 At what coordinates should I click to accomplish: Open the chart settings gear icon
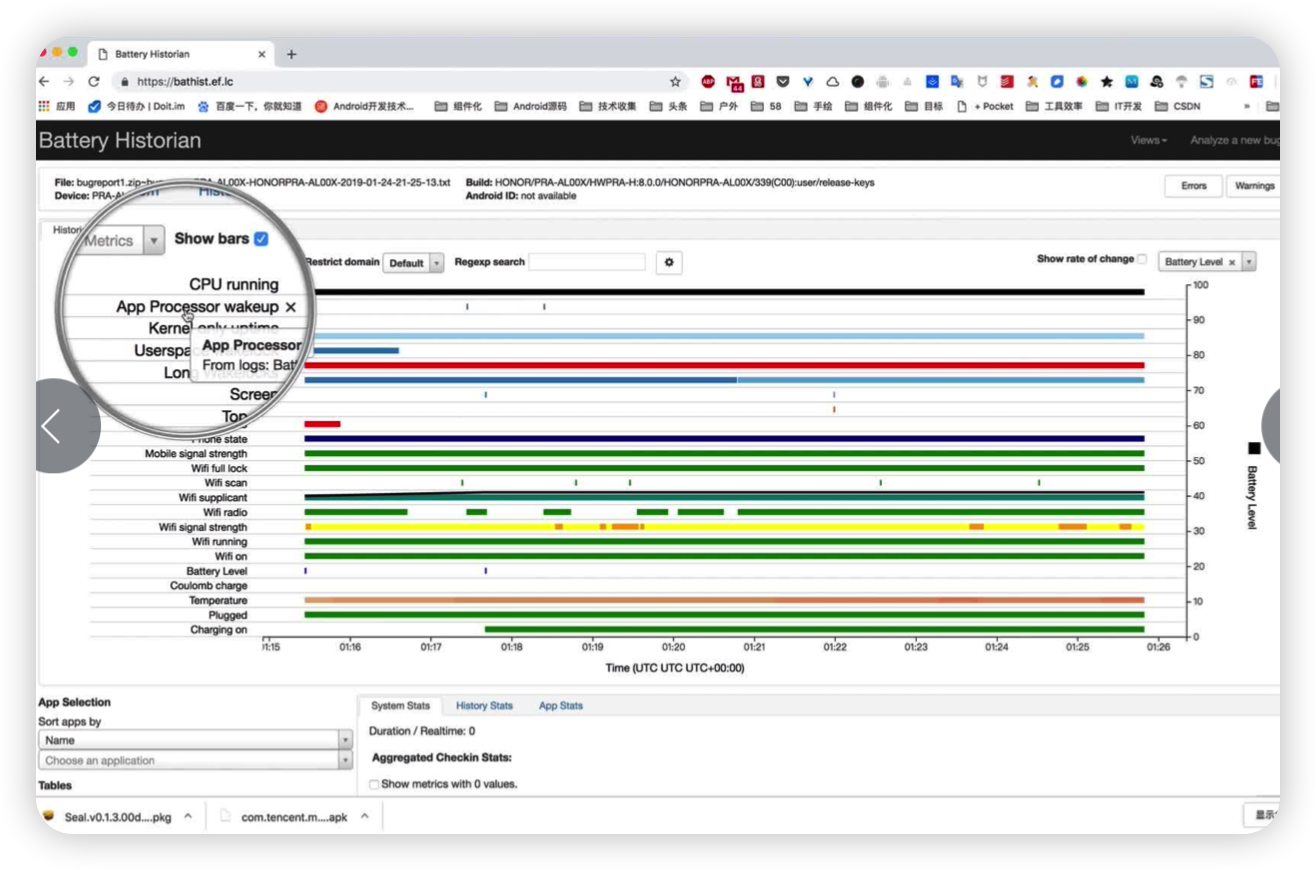[x=669, y=263]
